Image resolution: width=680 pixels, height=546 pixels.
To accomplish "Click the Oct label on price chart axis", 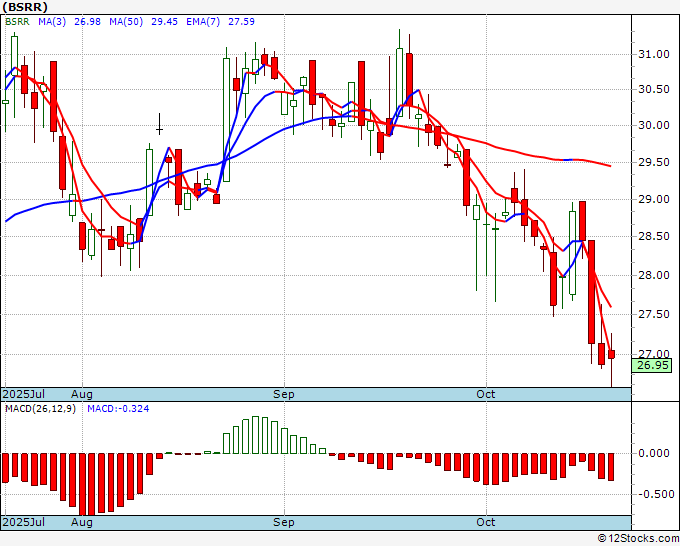I will click(485, 394).
